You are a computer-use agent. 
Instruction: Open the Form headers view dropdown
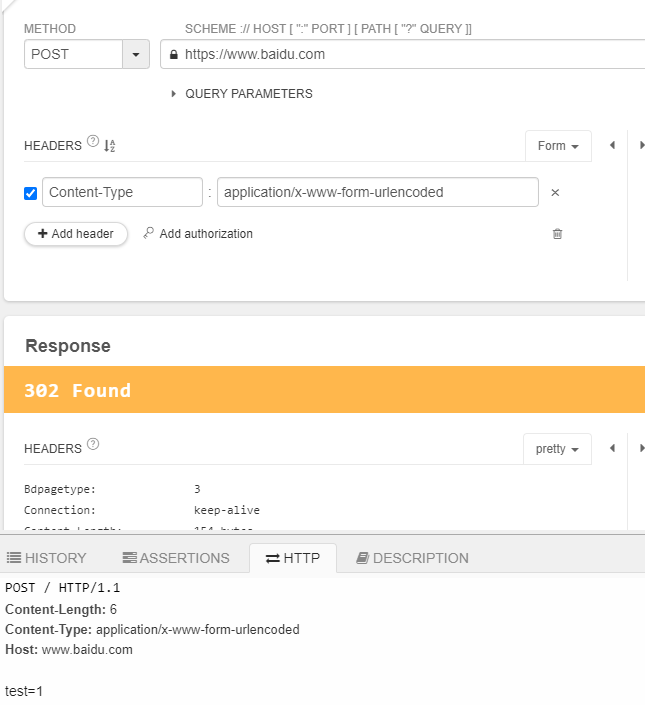558,146
